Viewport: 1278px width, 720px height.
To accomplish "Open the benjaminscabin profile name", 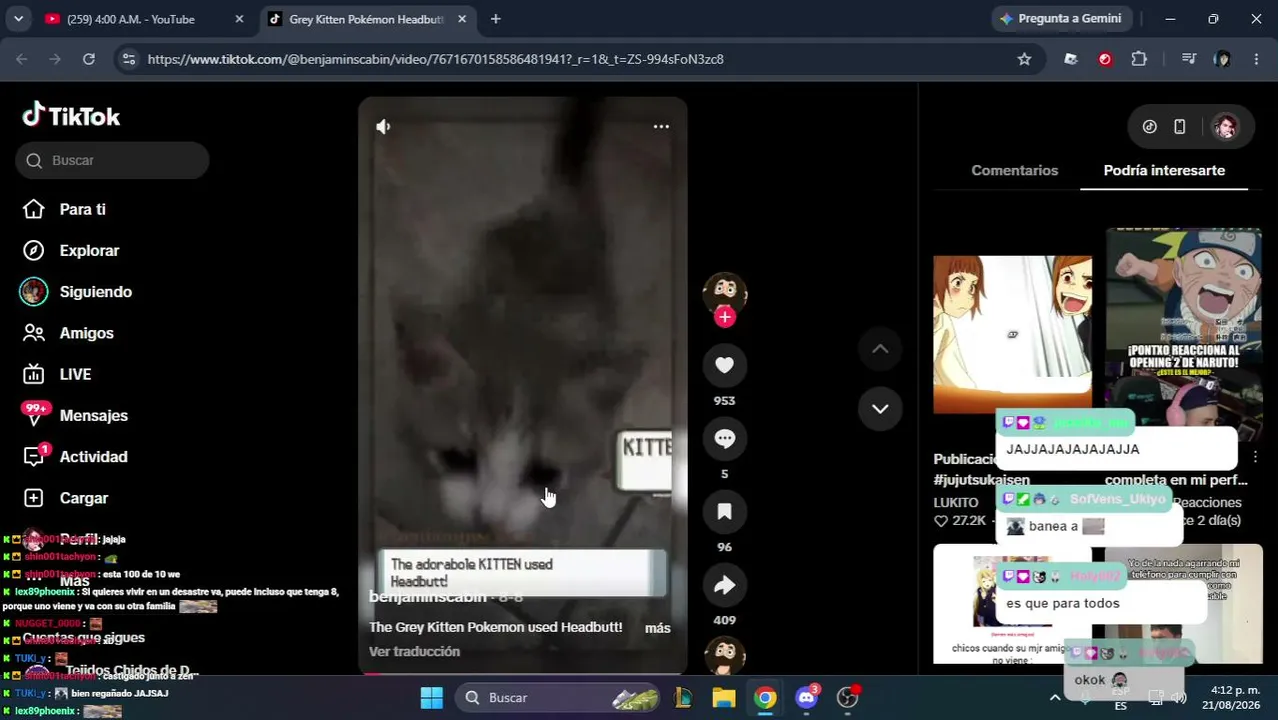I will (x=427, y=597).
